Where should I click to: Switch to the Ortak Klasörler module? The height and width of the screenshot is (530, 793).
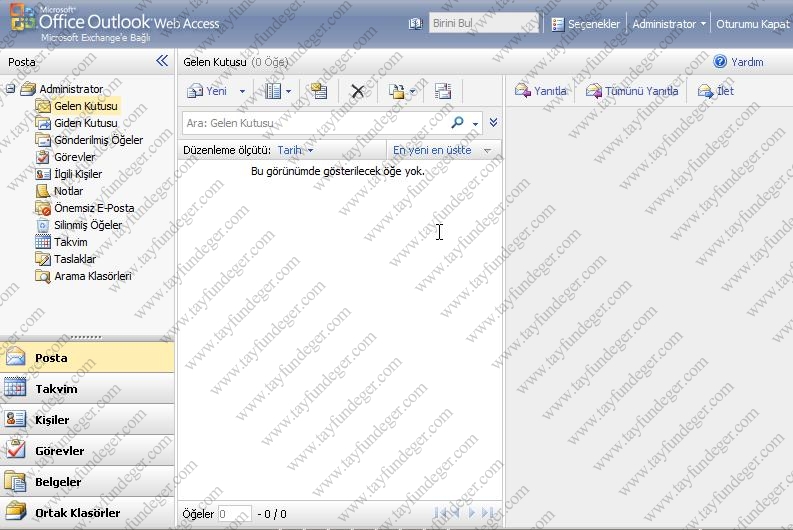click(x=87, y=512)
